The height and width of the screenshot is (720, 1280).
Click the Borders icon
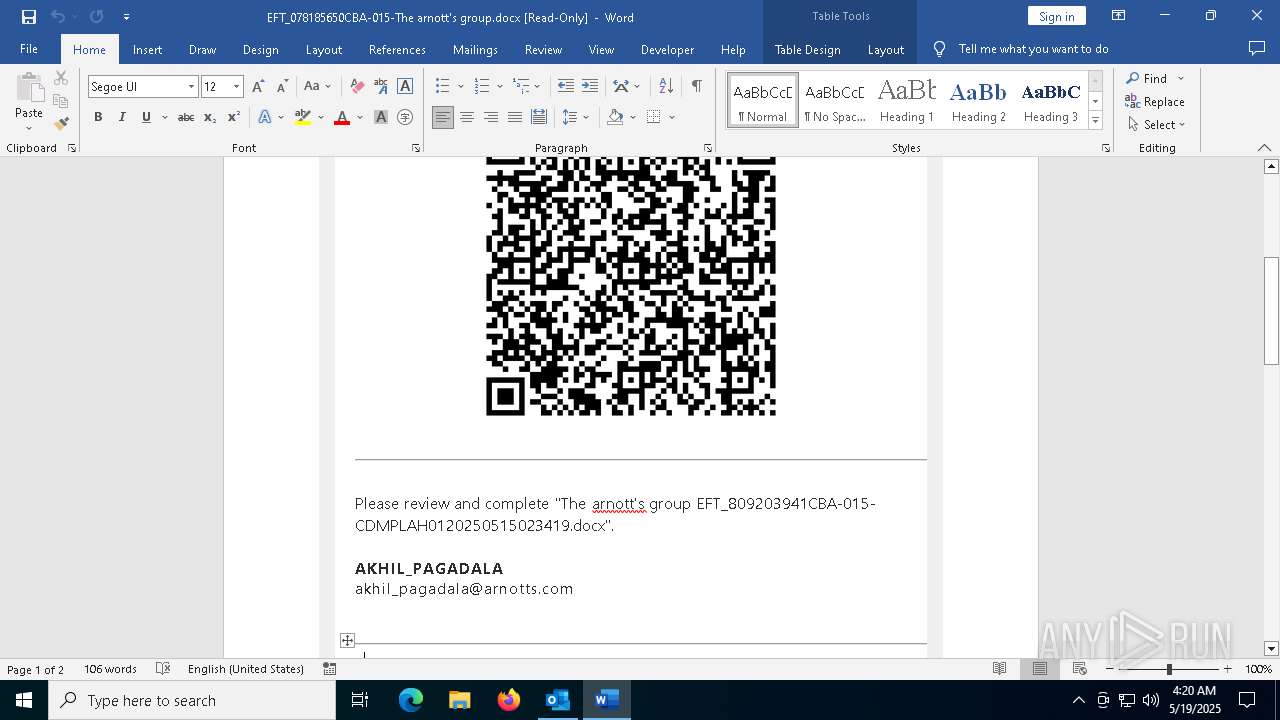654,117
